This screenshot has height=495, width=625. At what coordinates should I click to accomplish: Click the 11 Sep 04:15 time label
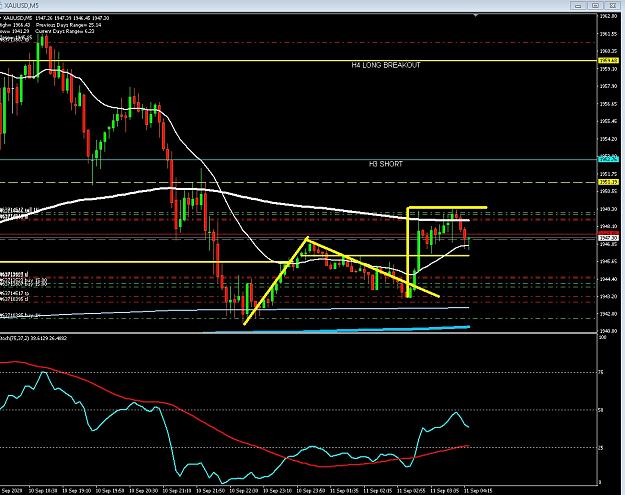[478, 491]
